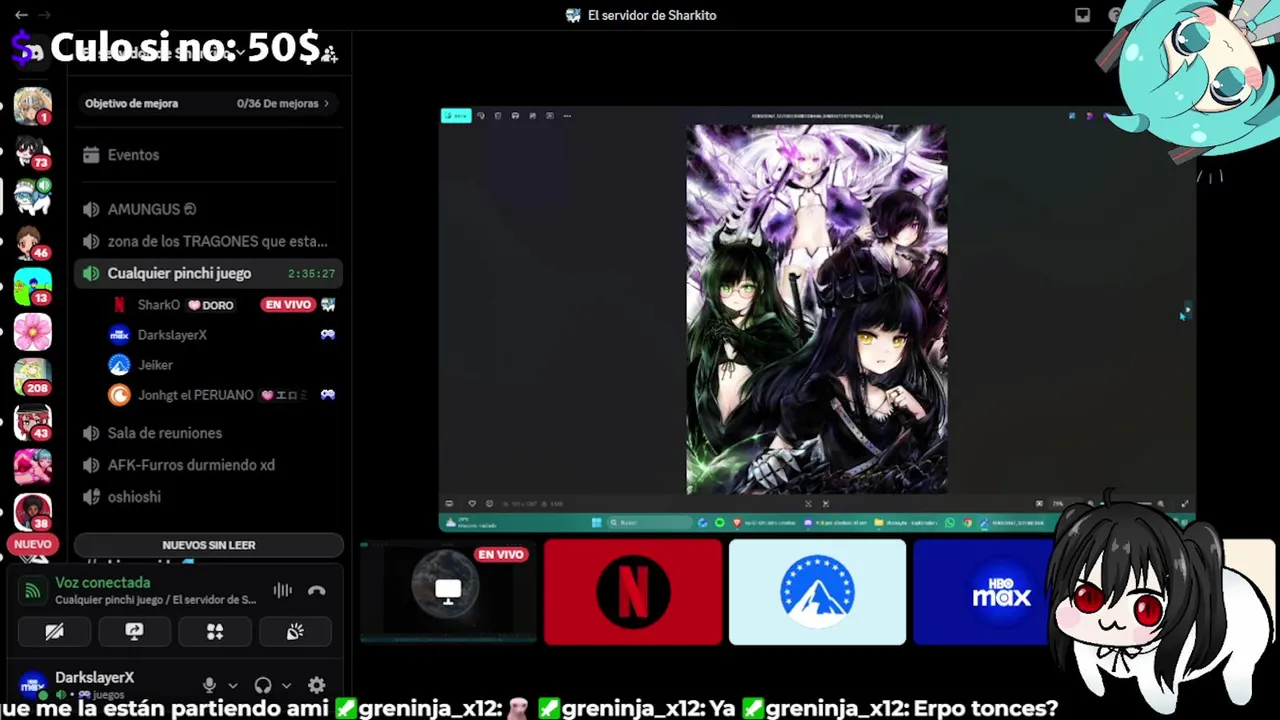Open server with 208 badge in sidebar
Screen dimensions: 1280x720
[32, 376]
